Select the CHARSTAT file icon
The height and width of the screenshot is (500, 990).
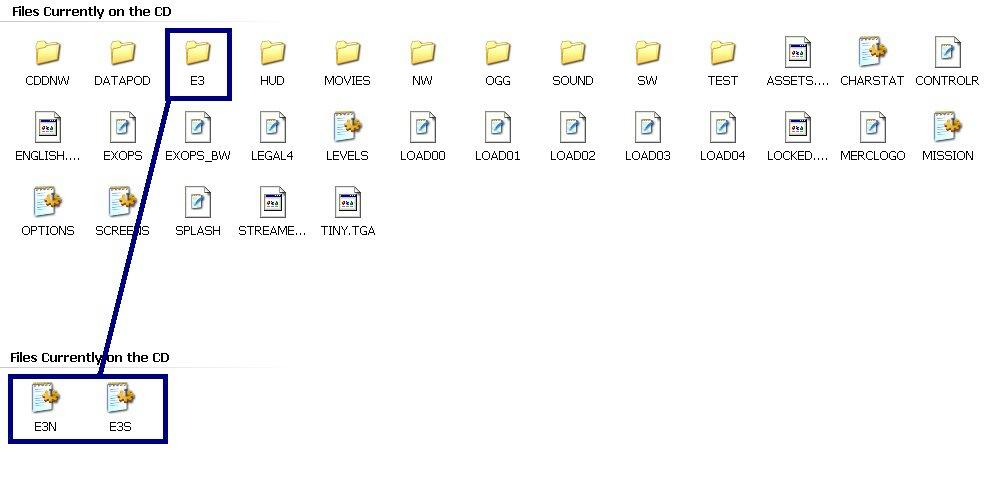873,52
